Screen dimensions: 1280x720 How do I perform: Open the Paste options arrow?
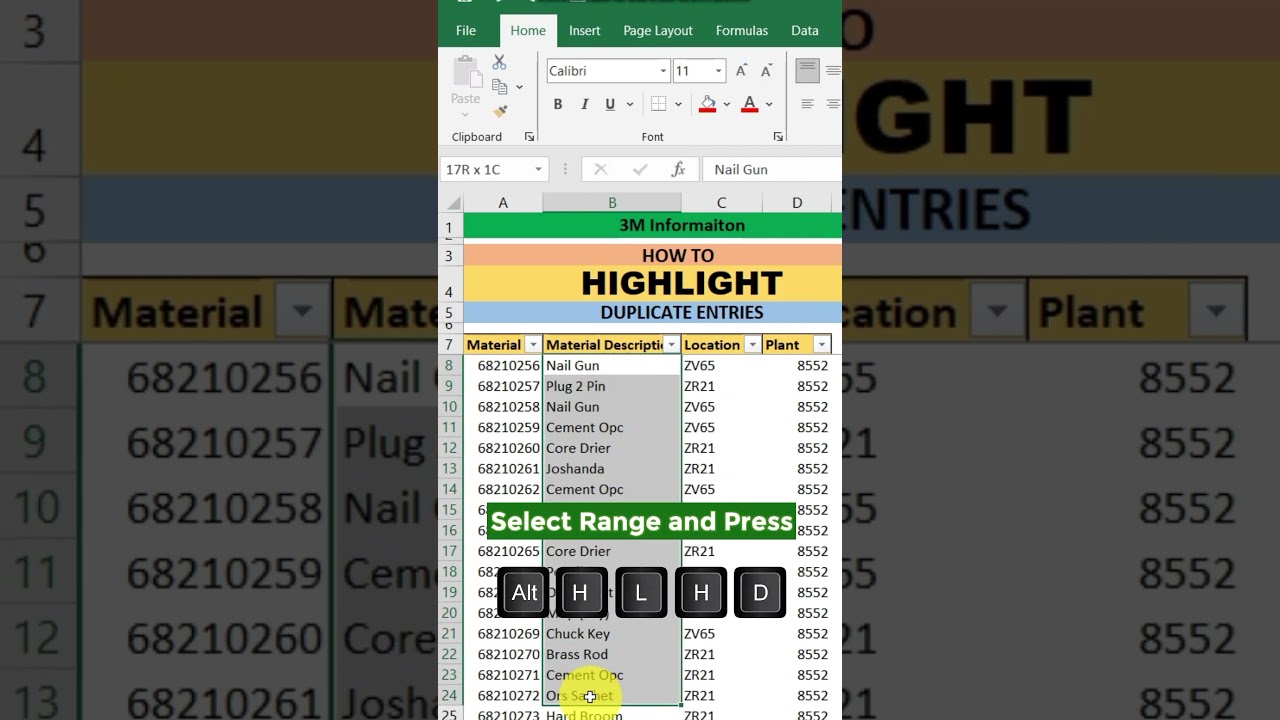(x=465, y=114)
